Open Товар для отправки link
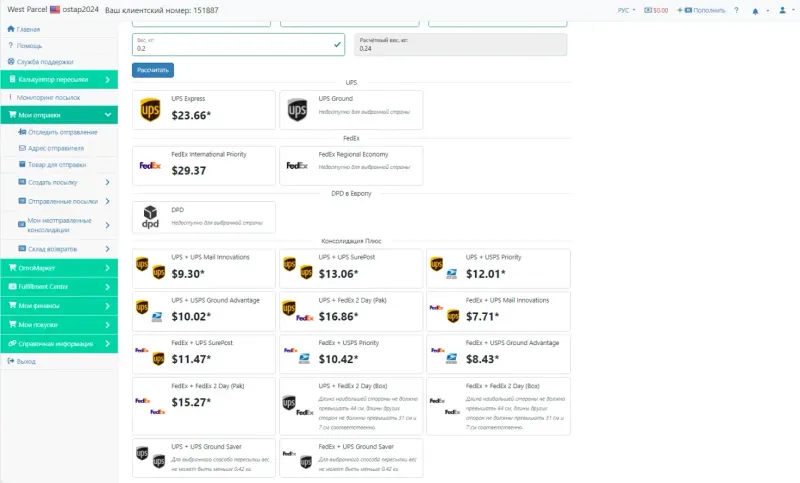 (57, 164)
